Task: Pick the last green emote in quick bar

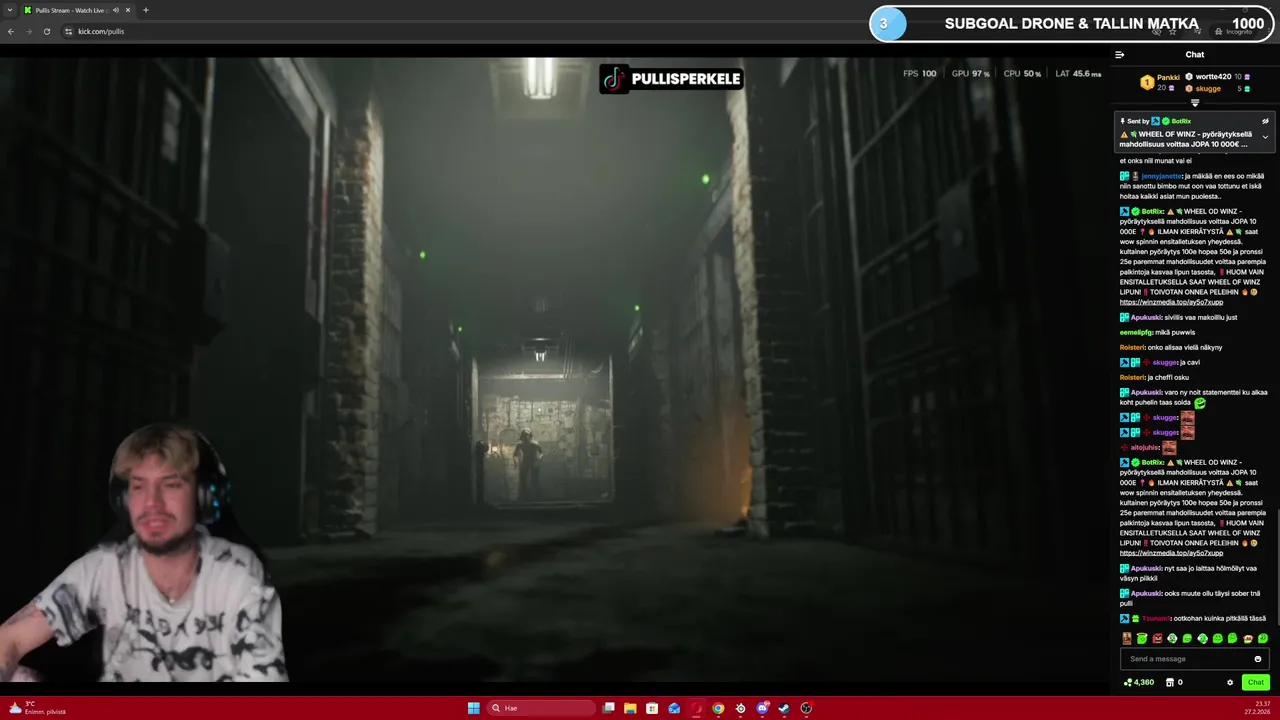Action: pyautogui.click(x=1263, y=639)
